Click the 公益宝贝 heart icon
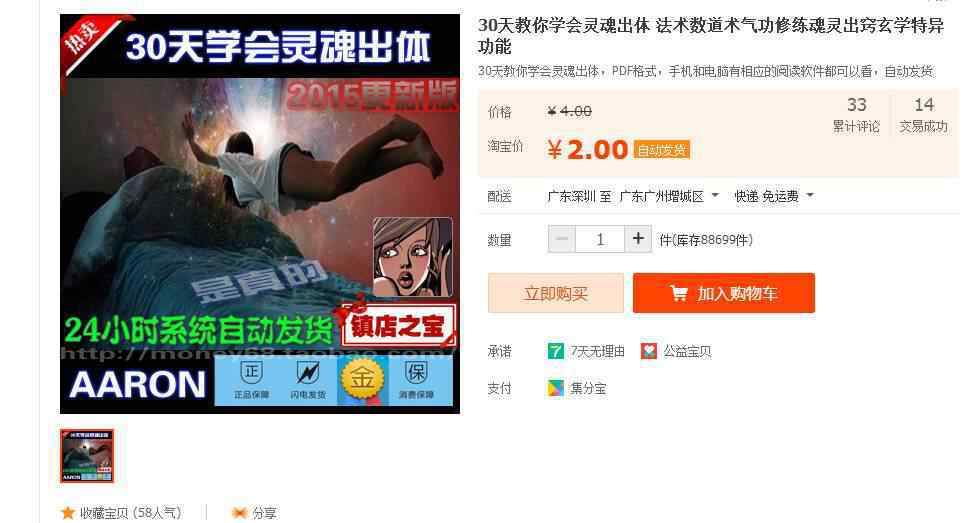This screenshot has width=975, height=523. (x=649, y=351)
